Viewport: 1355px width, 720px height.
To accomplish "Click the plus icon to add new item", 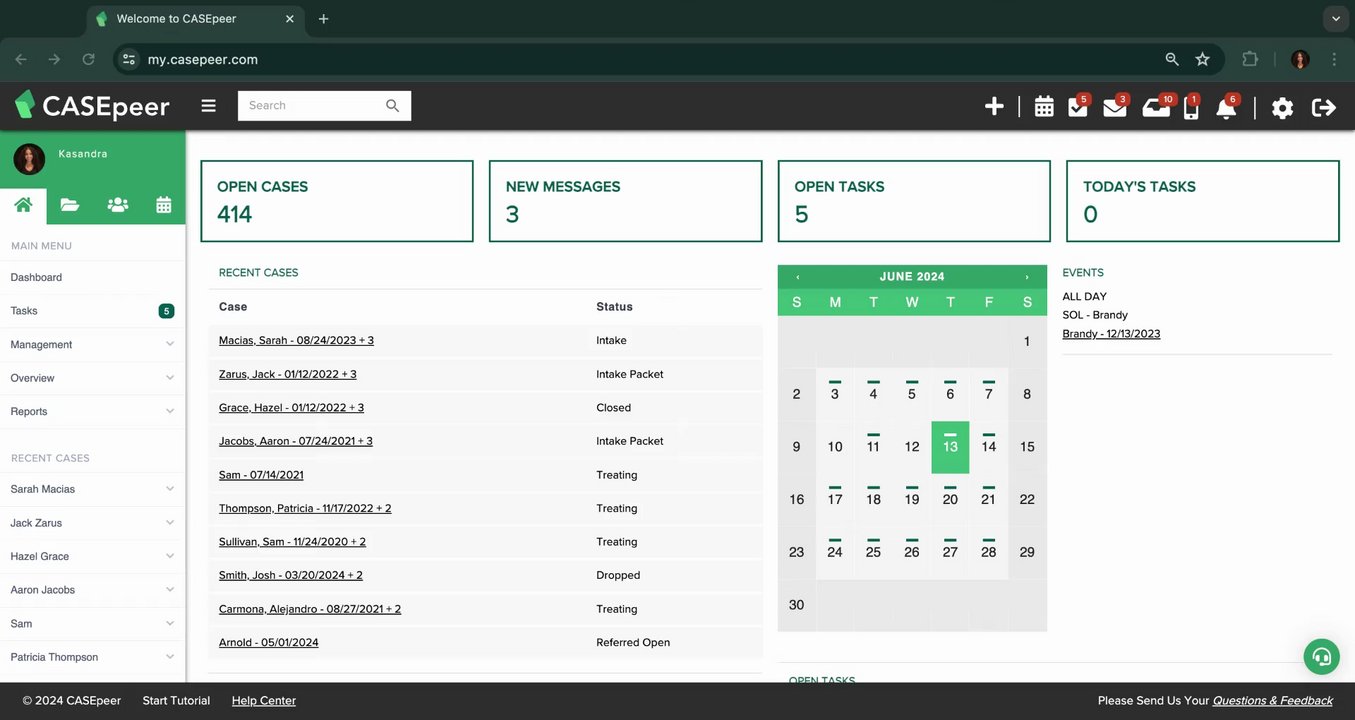I will 994,106.
